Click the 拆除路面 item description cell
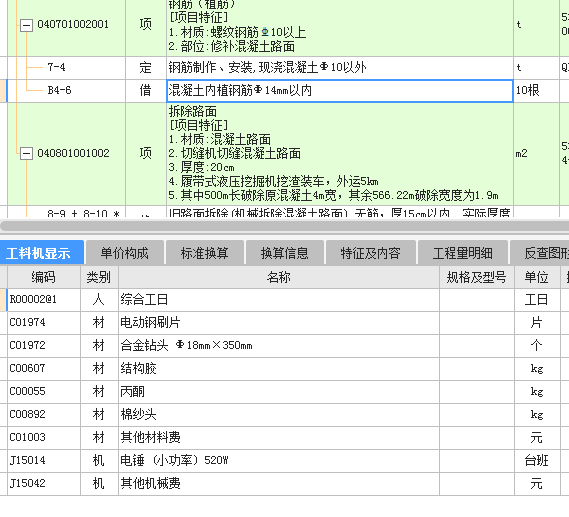569x517 pixels. point(340,154)
